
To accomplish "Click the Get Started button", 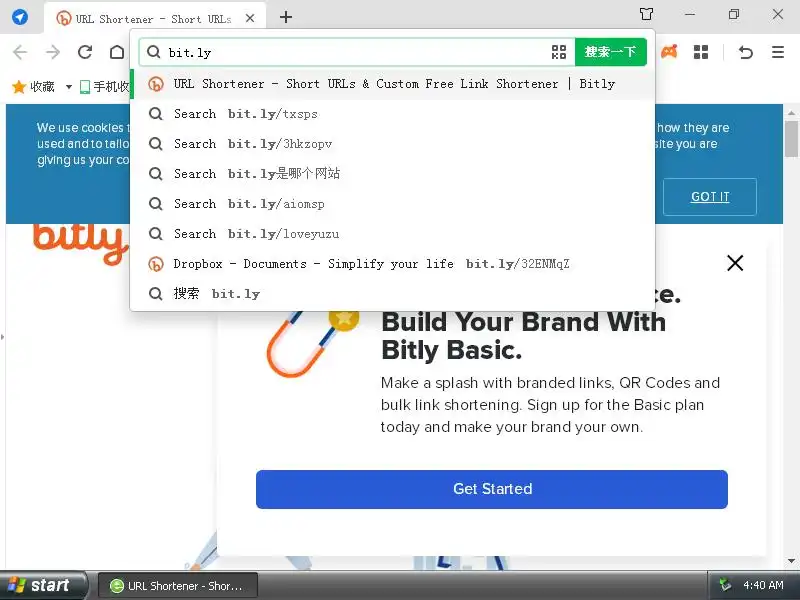I will coord(492,489).
